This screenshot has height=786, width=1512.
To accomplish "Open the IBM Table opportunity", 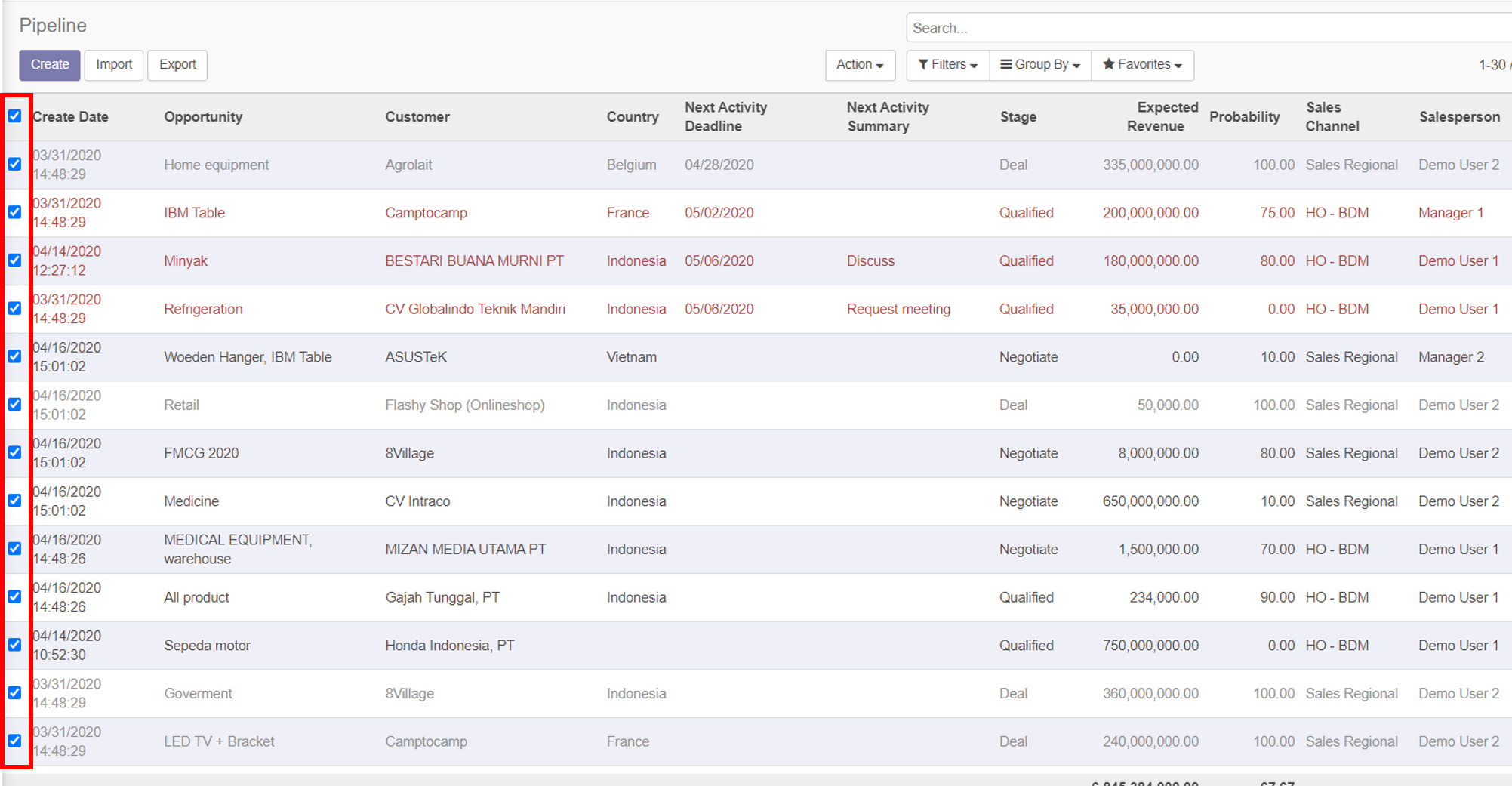I will pos(194,213).
